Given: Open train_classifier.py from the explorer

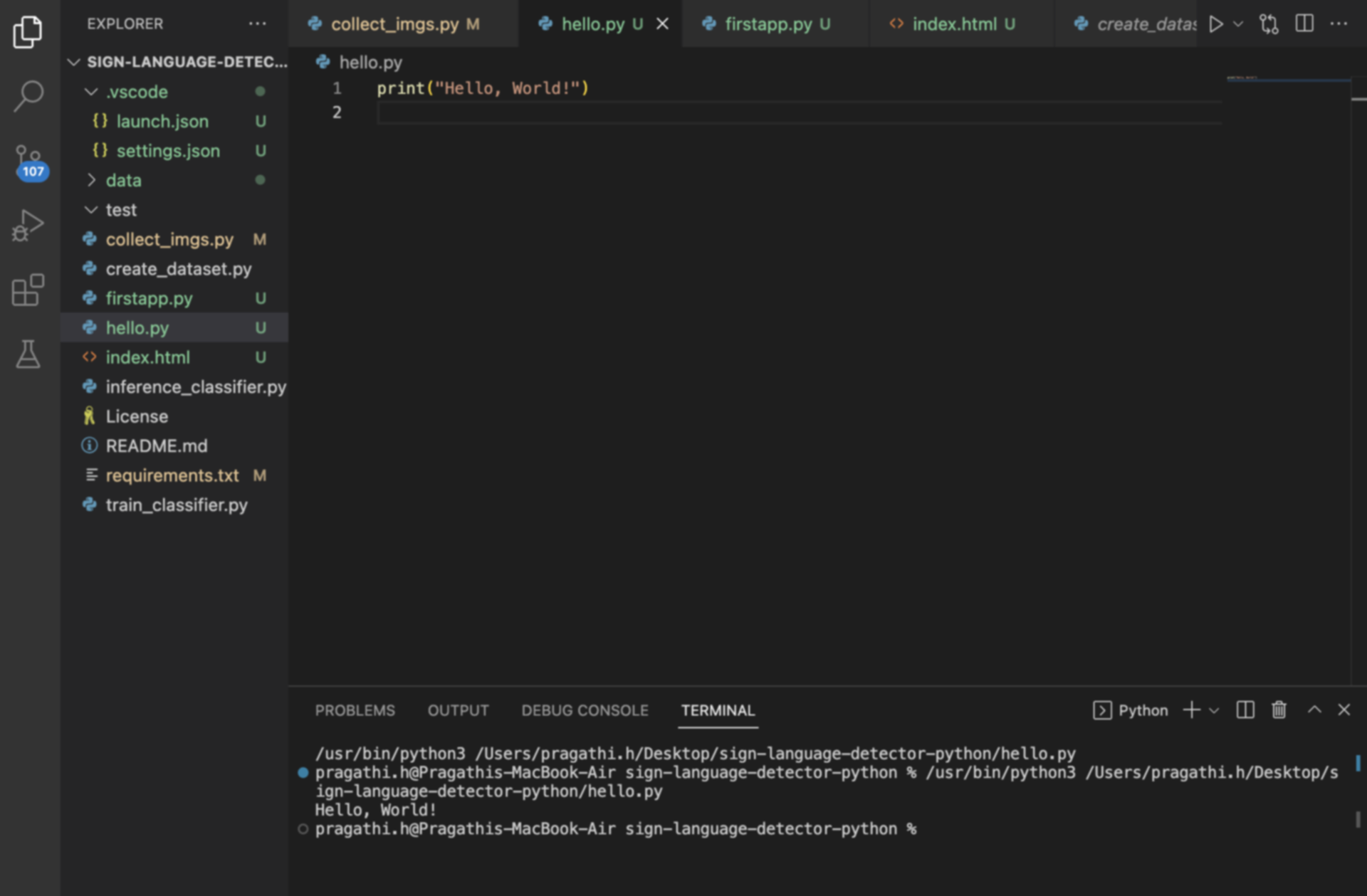Looking at the screenshot, I should (x=176, y=505).
